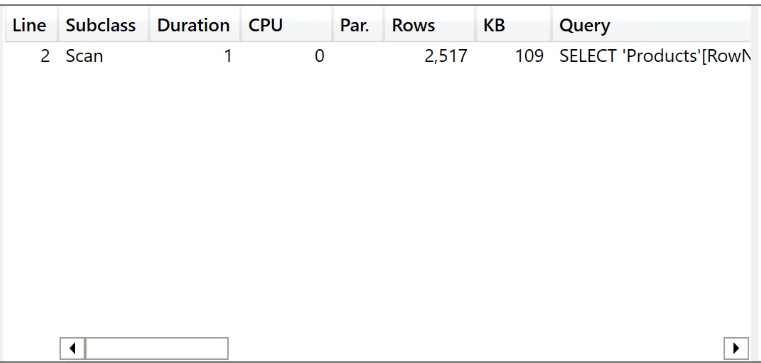Click the scrollbar track right of thumb
This screenshot has height=363, width=761.
coord(476,348)
